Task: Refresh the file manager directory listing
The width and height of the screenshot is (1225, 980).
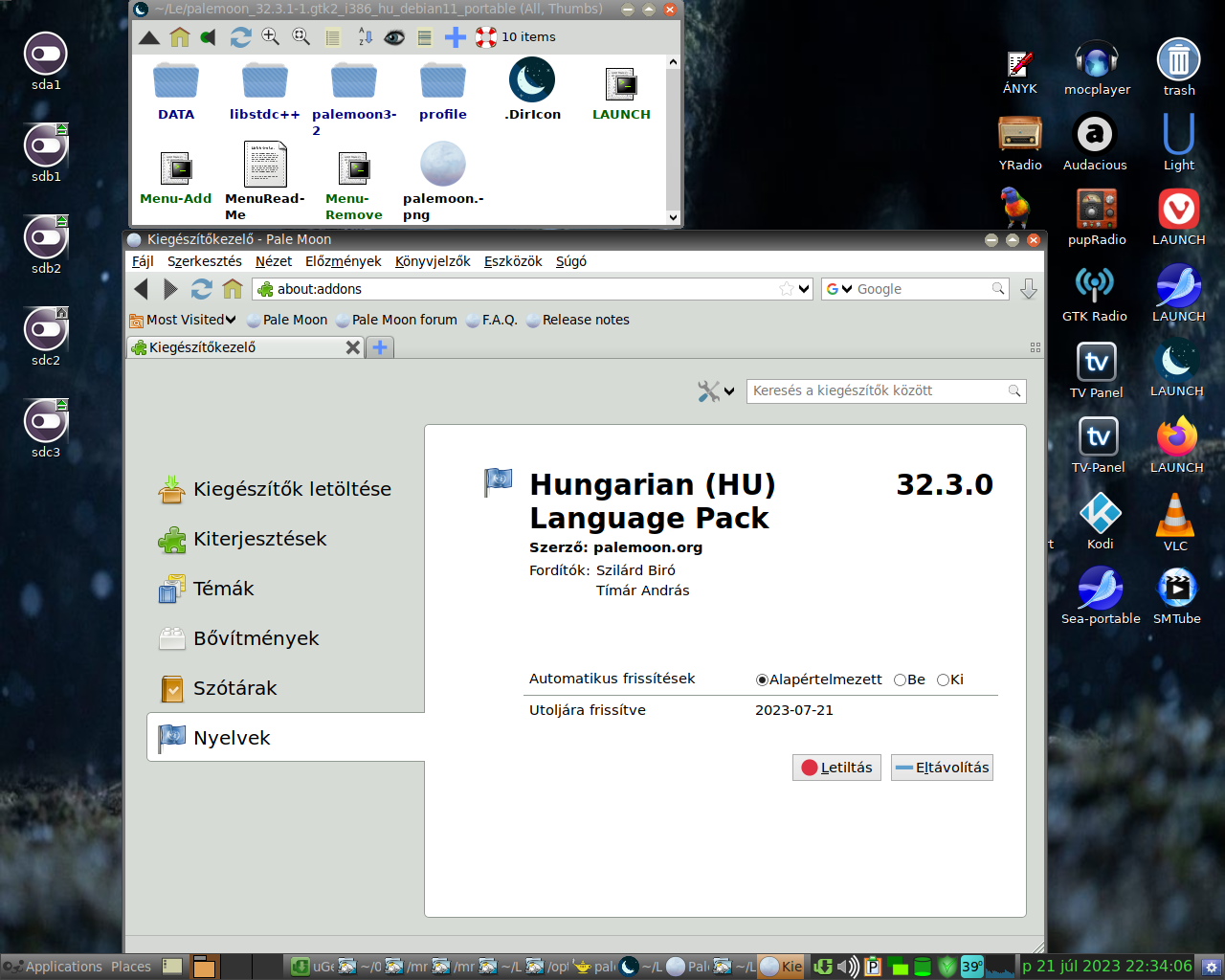Action: 240,37
